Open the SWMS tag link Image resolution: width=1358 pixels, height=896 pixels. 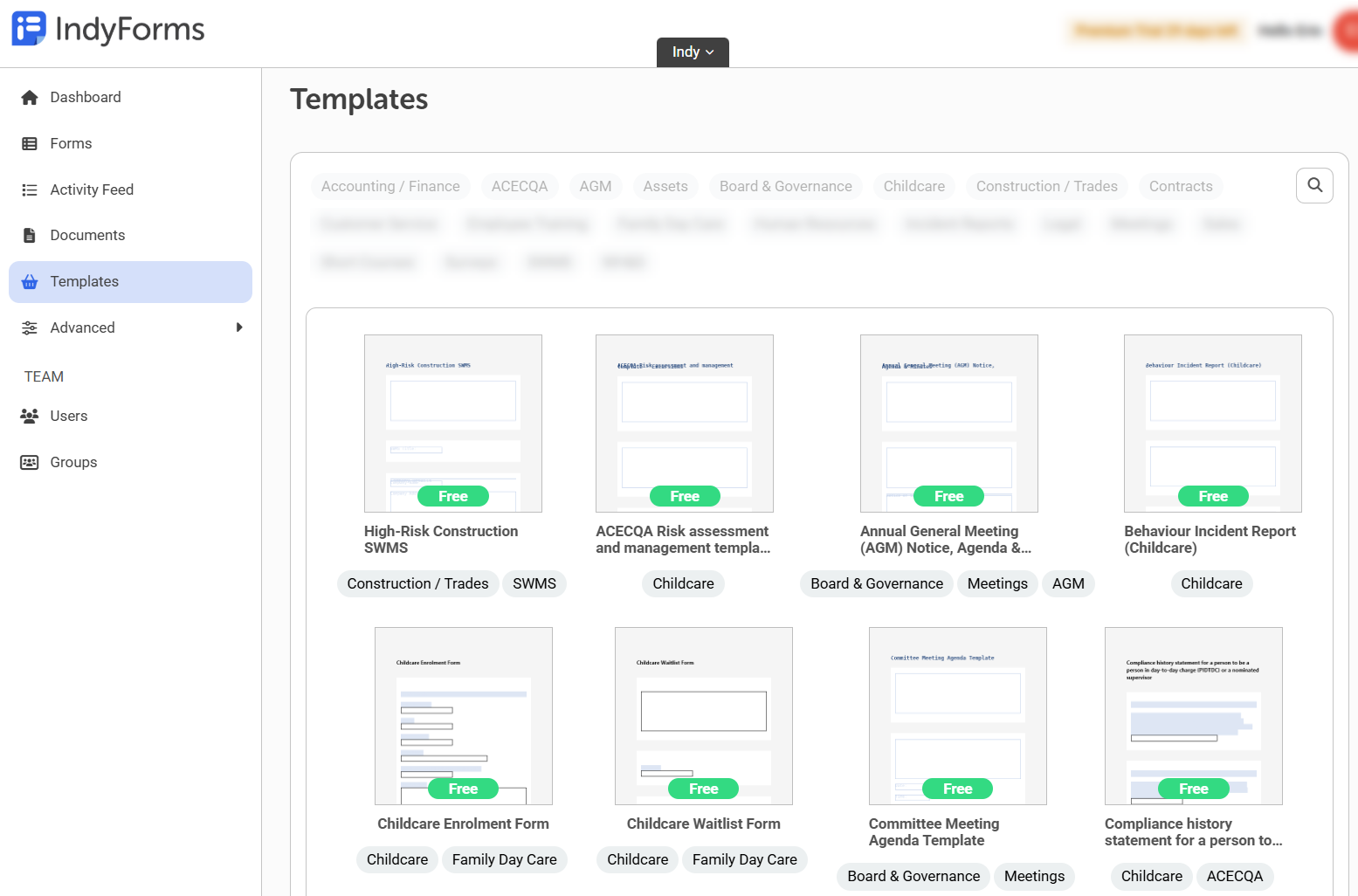534,583
